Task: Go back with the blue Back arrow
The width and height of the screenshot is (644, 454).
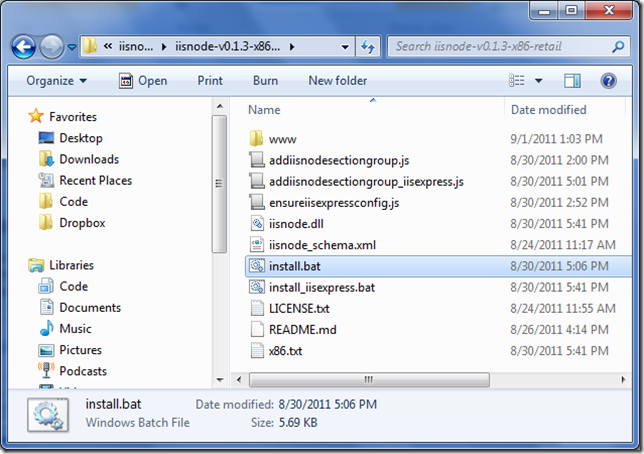Action: coord(23,47)
